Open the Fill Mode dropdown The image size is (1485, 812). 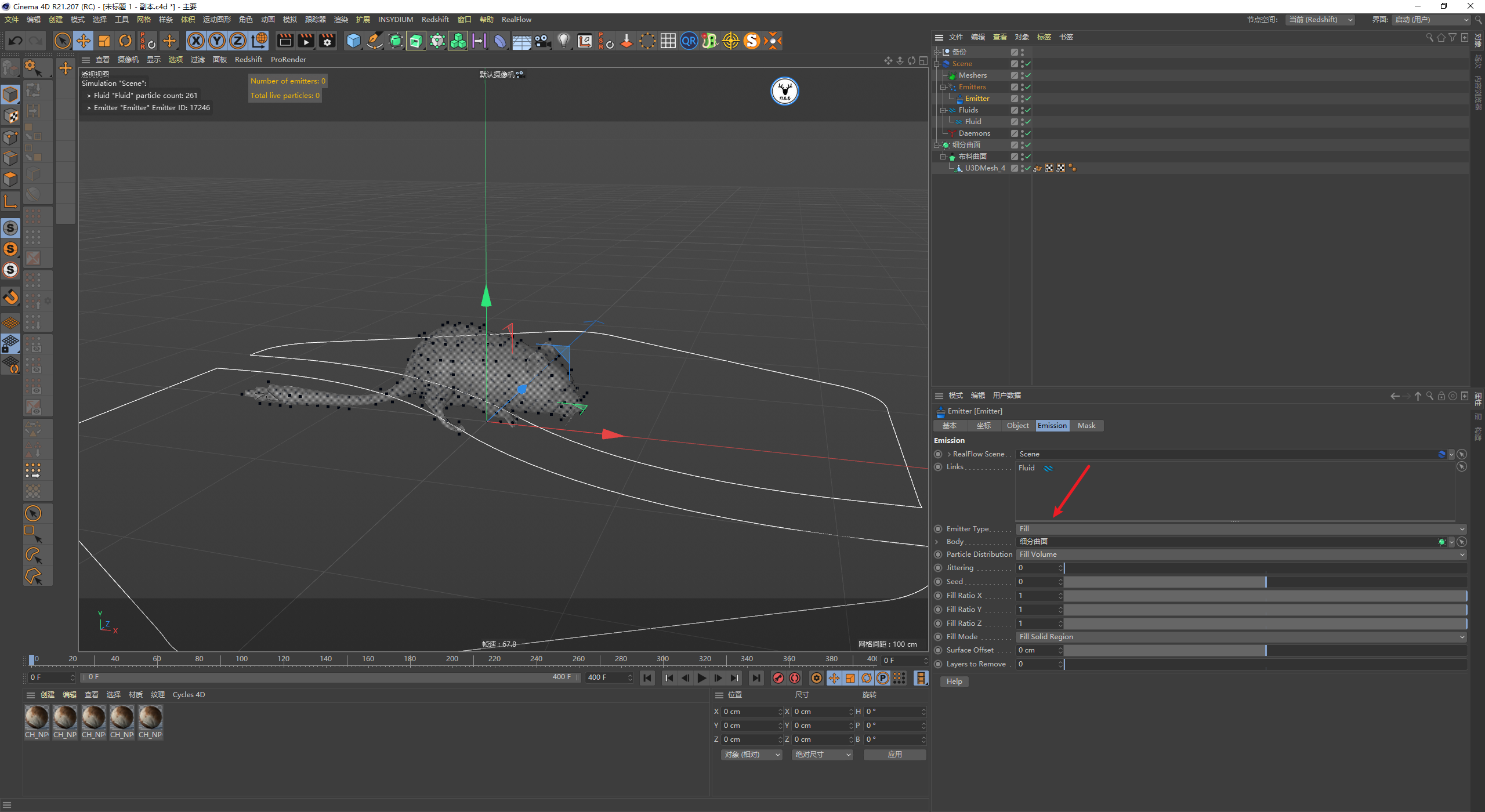click(1240, 637)
